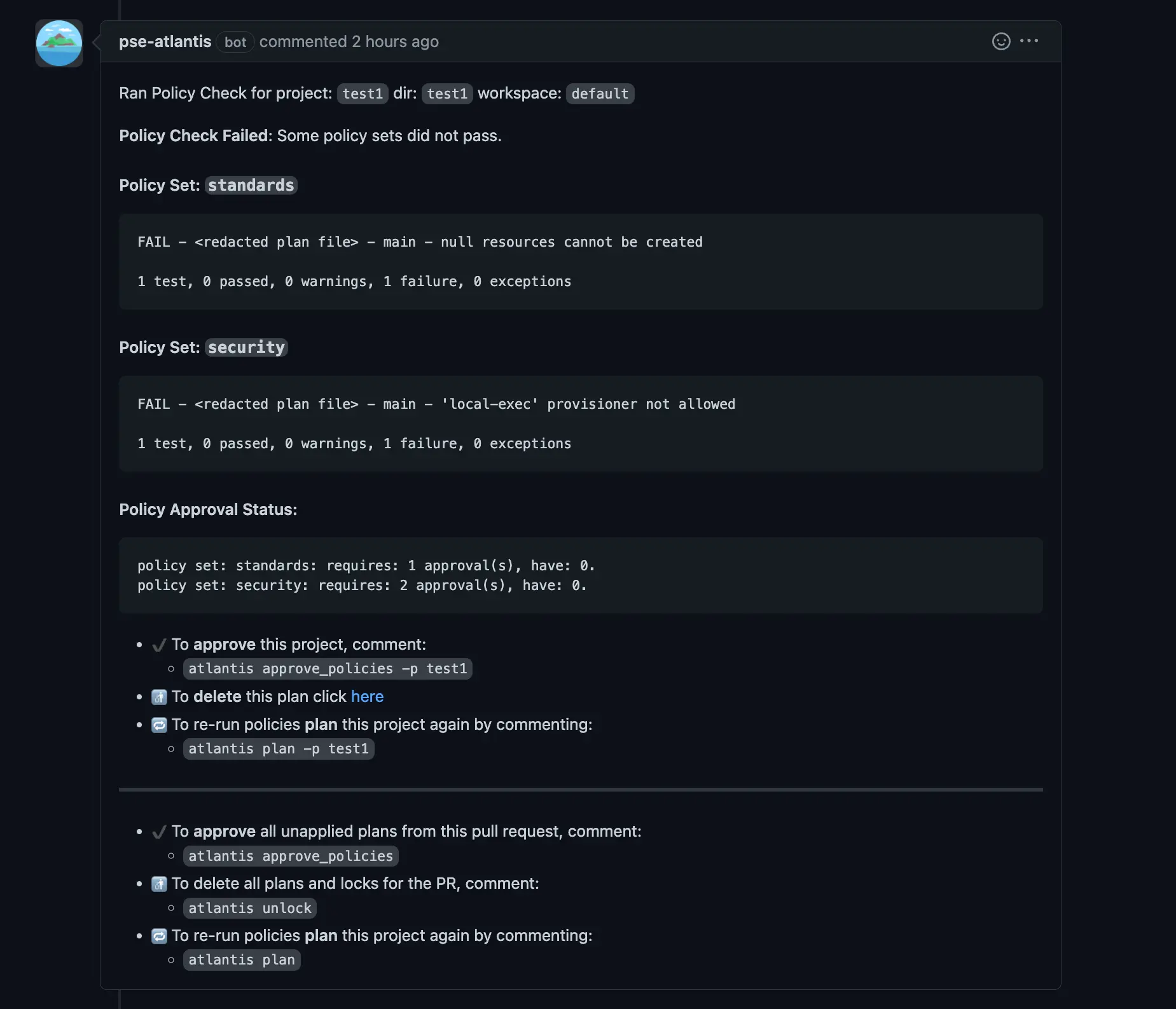Open the emoji reaction picker
Viewport: 1176px width, 1009px height.
point(1000,41)
